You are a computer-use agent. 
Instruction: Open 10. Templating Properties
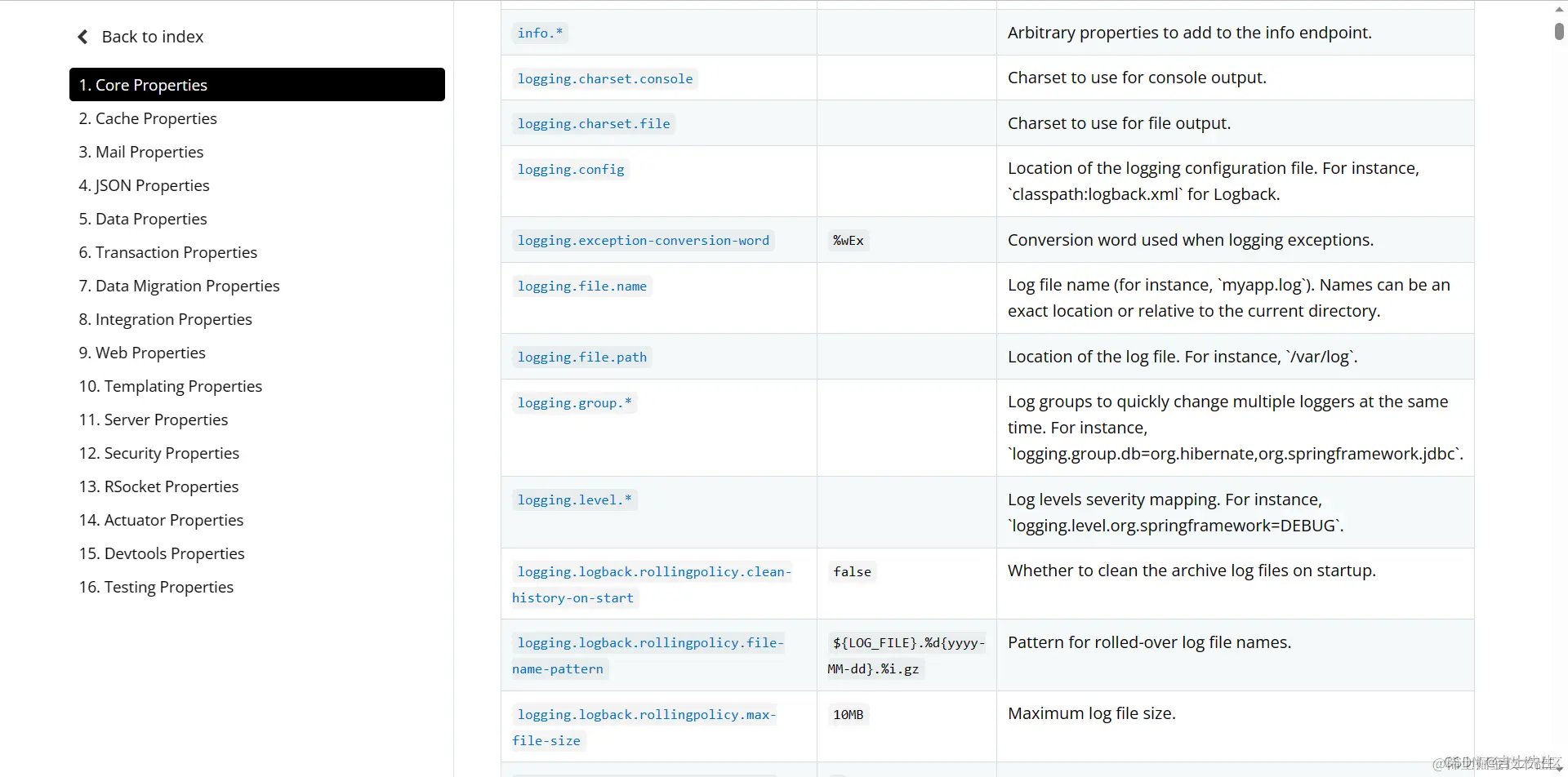(x=170, y=386)
